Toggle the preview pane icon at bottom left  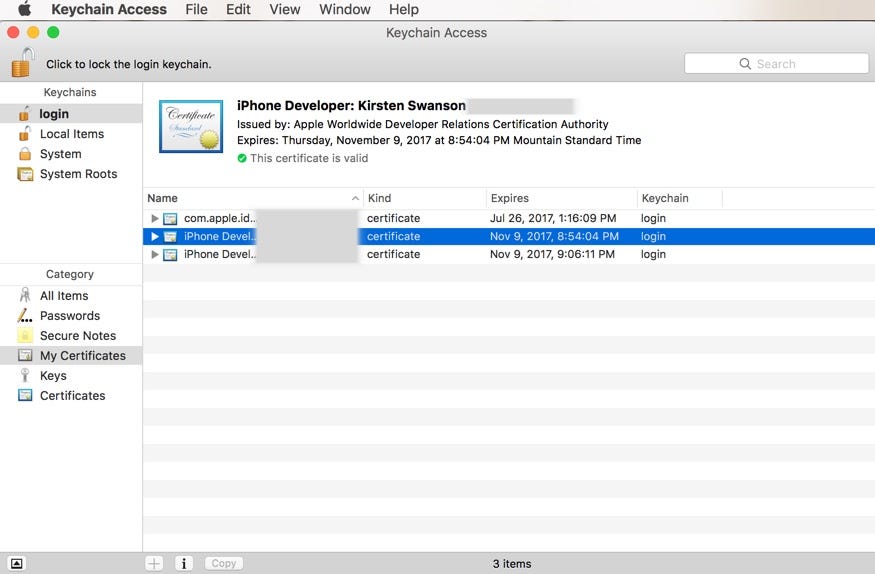17,563
